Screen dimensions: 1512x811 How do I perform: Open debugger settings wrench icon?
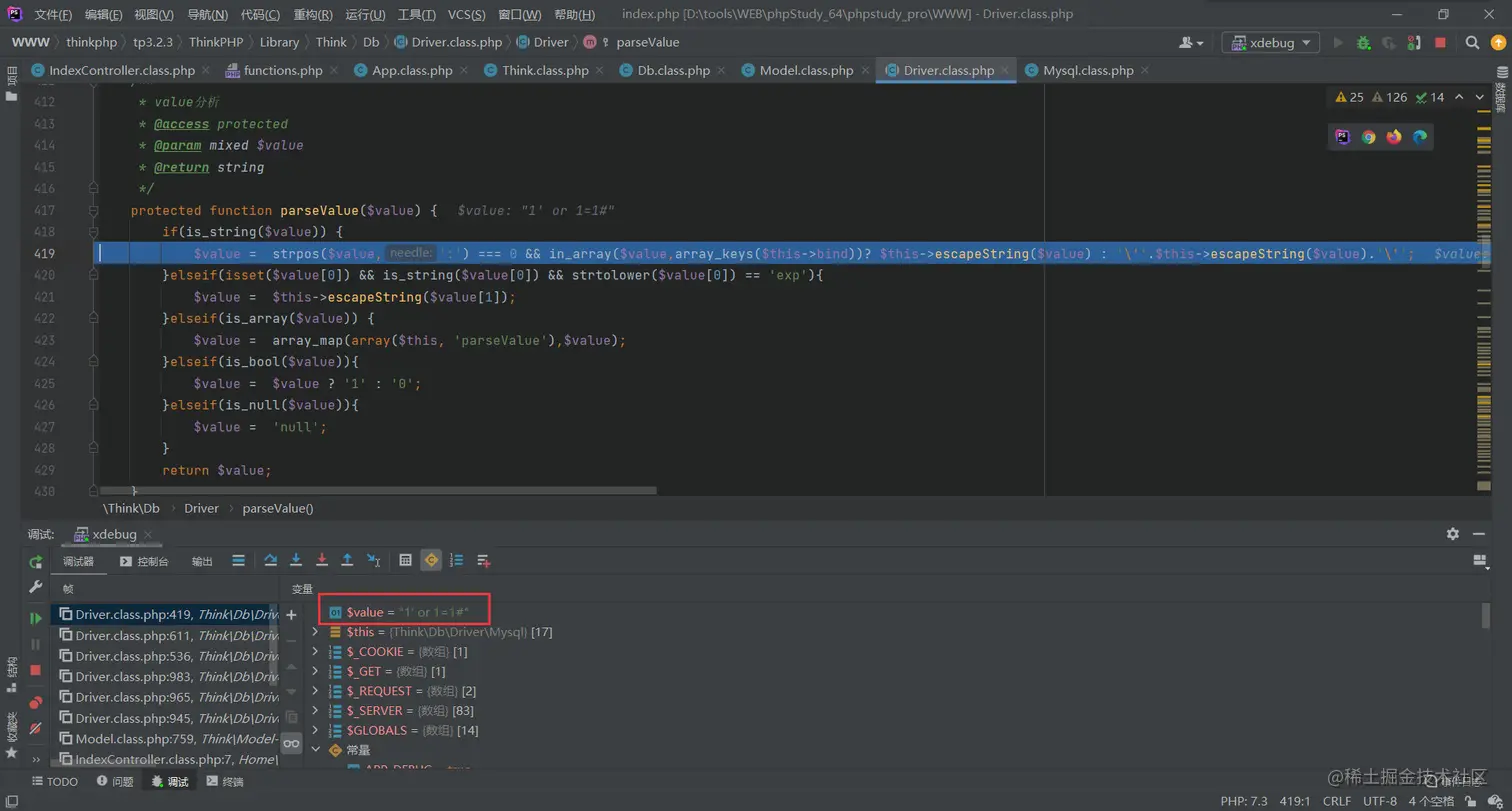(36, 587)
